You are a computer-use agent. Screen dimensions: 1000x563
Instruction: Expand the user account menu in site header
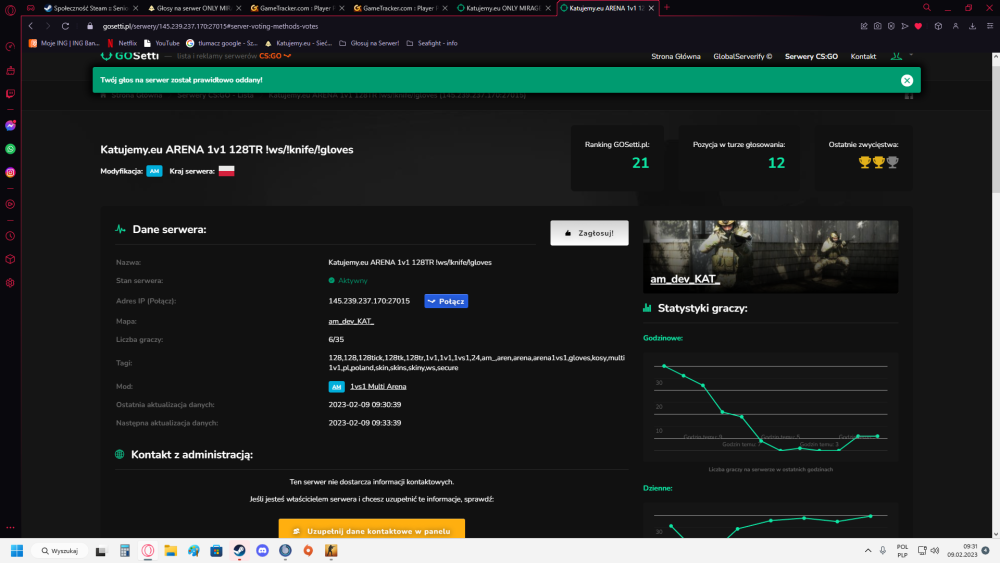click(901, 56)
